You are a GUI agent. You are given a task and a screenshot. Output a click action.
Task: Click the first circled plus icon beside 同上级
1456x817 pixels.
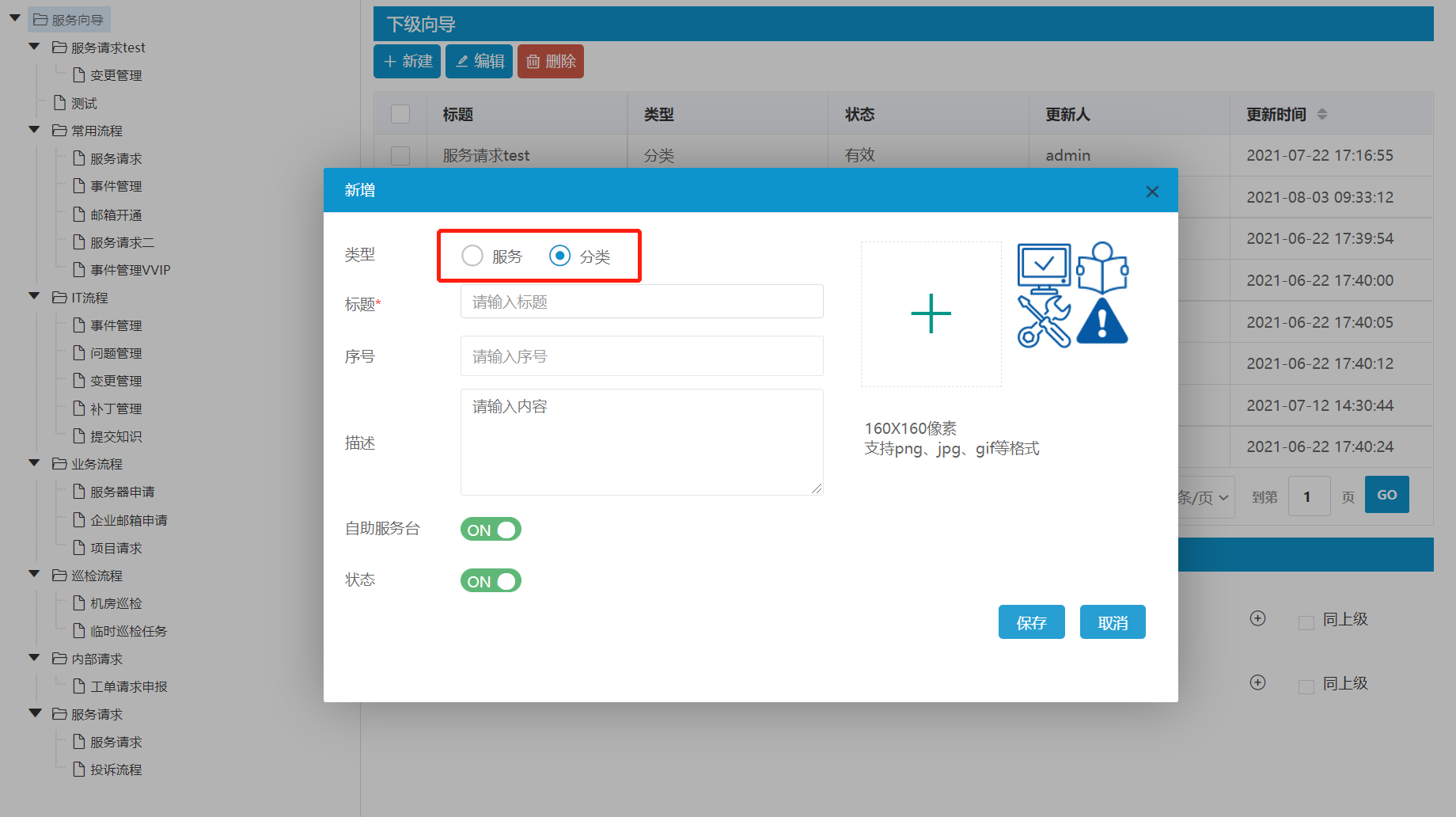click(1257, 618)
